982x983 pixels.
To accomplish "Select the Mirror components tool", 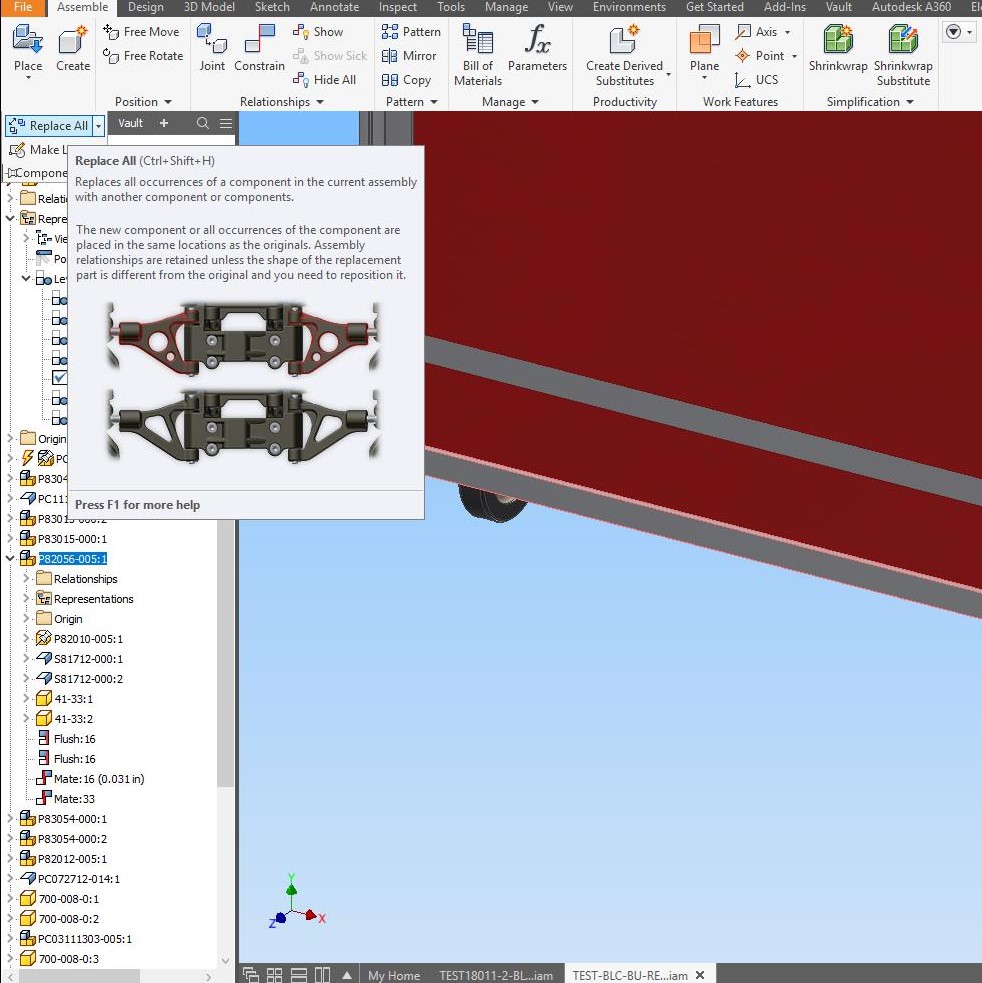I will coord(410,56).
